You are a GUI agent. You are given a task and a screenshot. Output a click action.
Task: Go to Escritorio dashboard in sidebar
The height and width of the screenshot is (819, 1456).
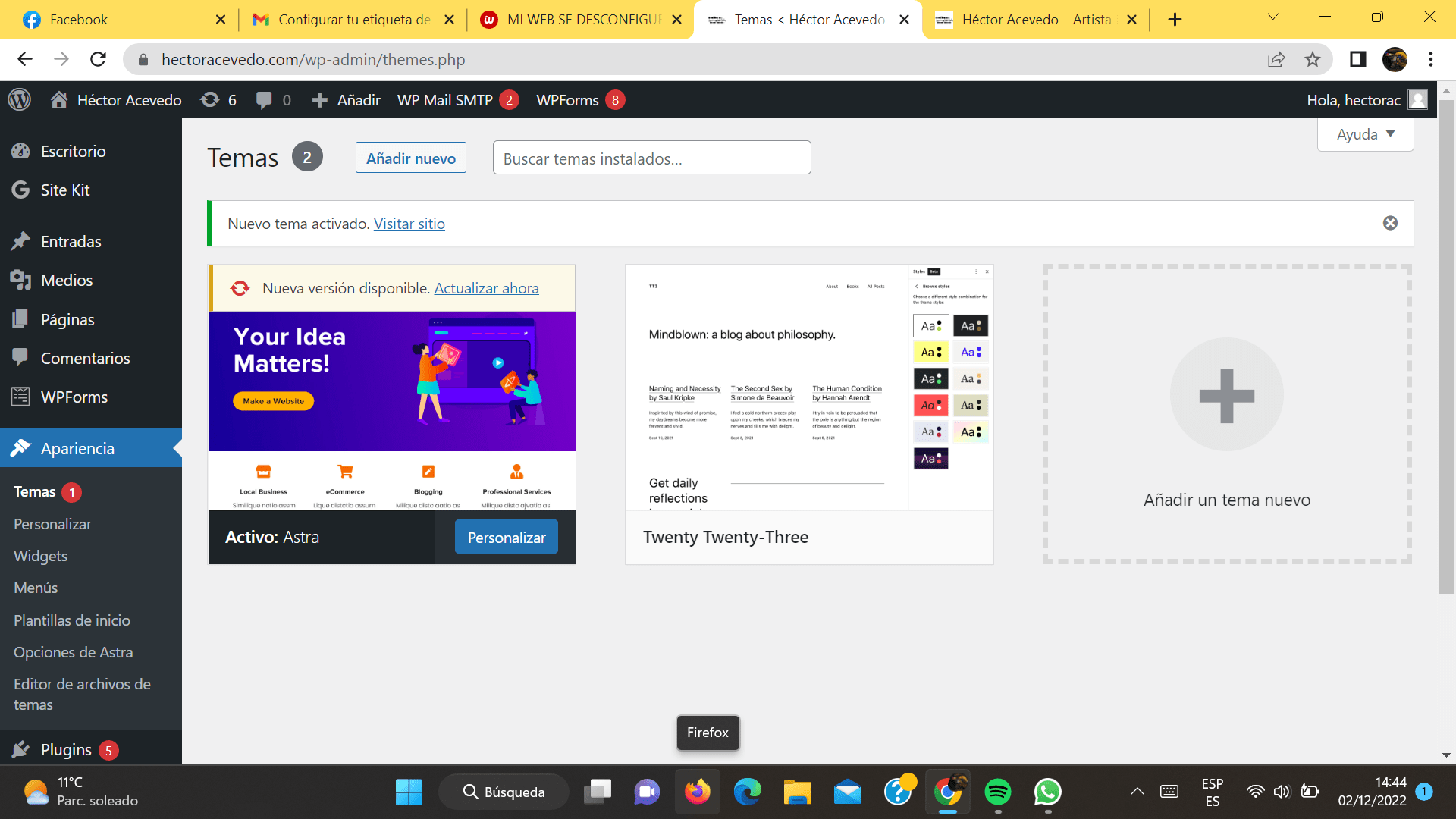(73, 151)
